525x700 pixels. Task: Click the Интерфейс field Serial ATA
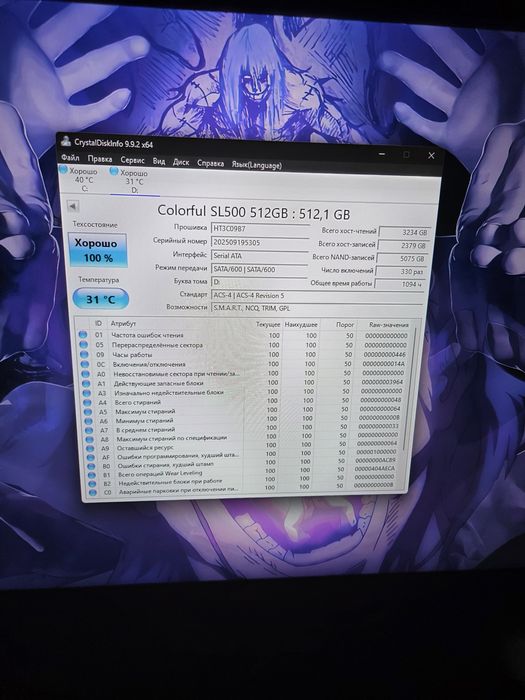tap(259, 256)
